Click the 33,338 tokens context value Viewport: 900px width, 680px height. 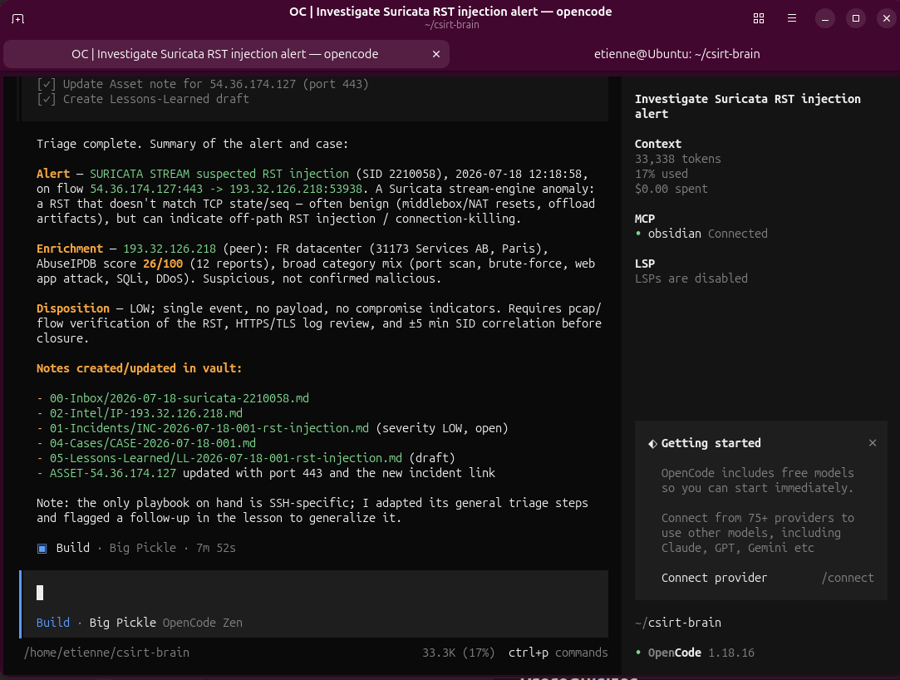(x=677, y=159)
